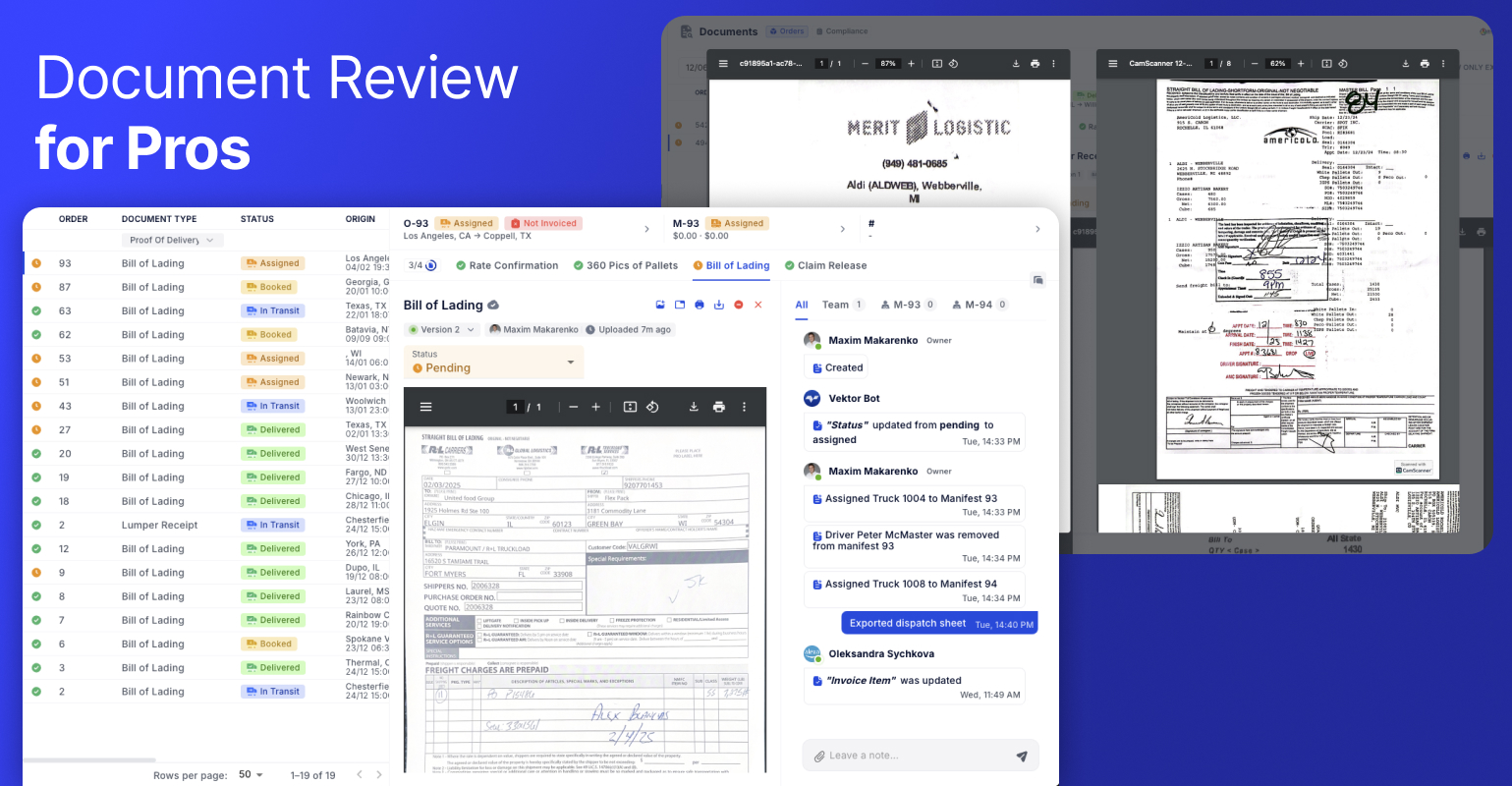Image resolution: width=1512 pixels, height=786 pixels.
Task: Click the red reject circle icon
Action: (739, 305)
